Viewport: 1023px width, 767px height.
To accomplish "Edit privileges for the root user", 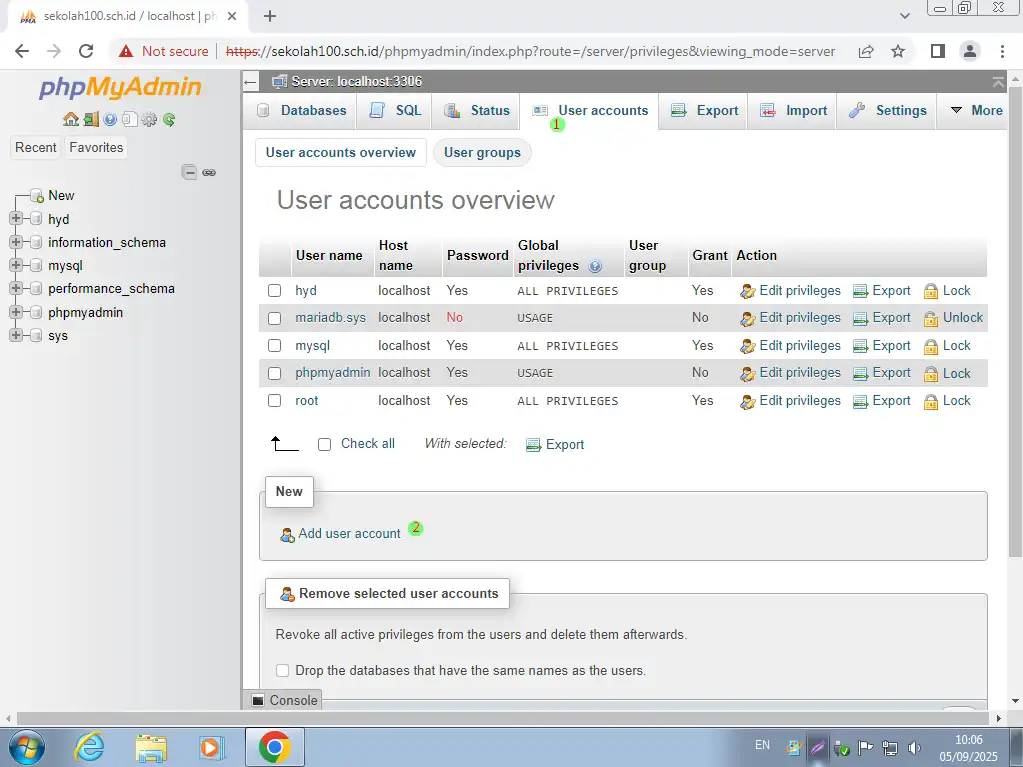I will click(x=791, y=400).
